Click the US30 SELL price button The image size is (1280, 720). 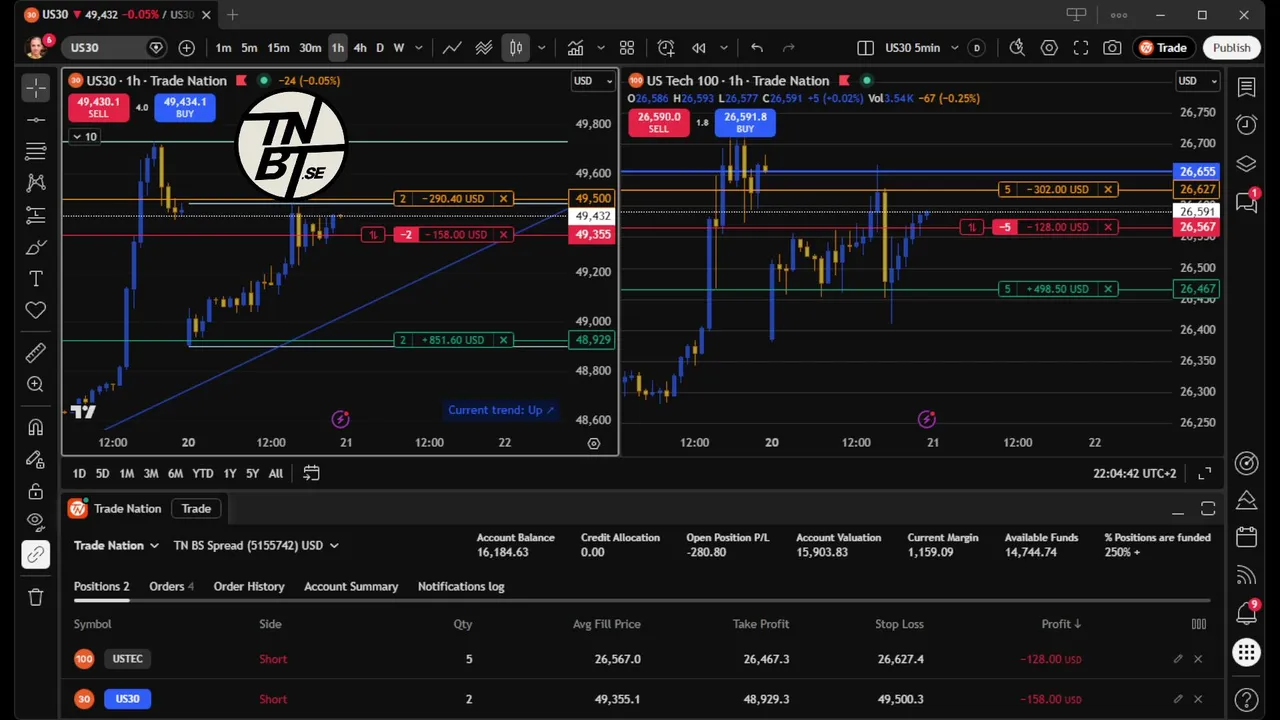(x=98, y=107)
